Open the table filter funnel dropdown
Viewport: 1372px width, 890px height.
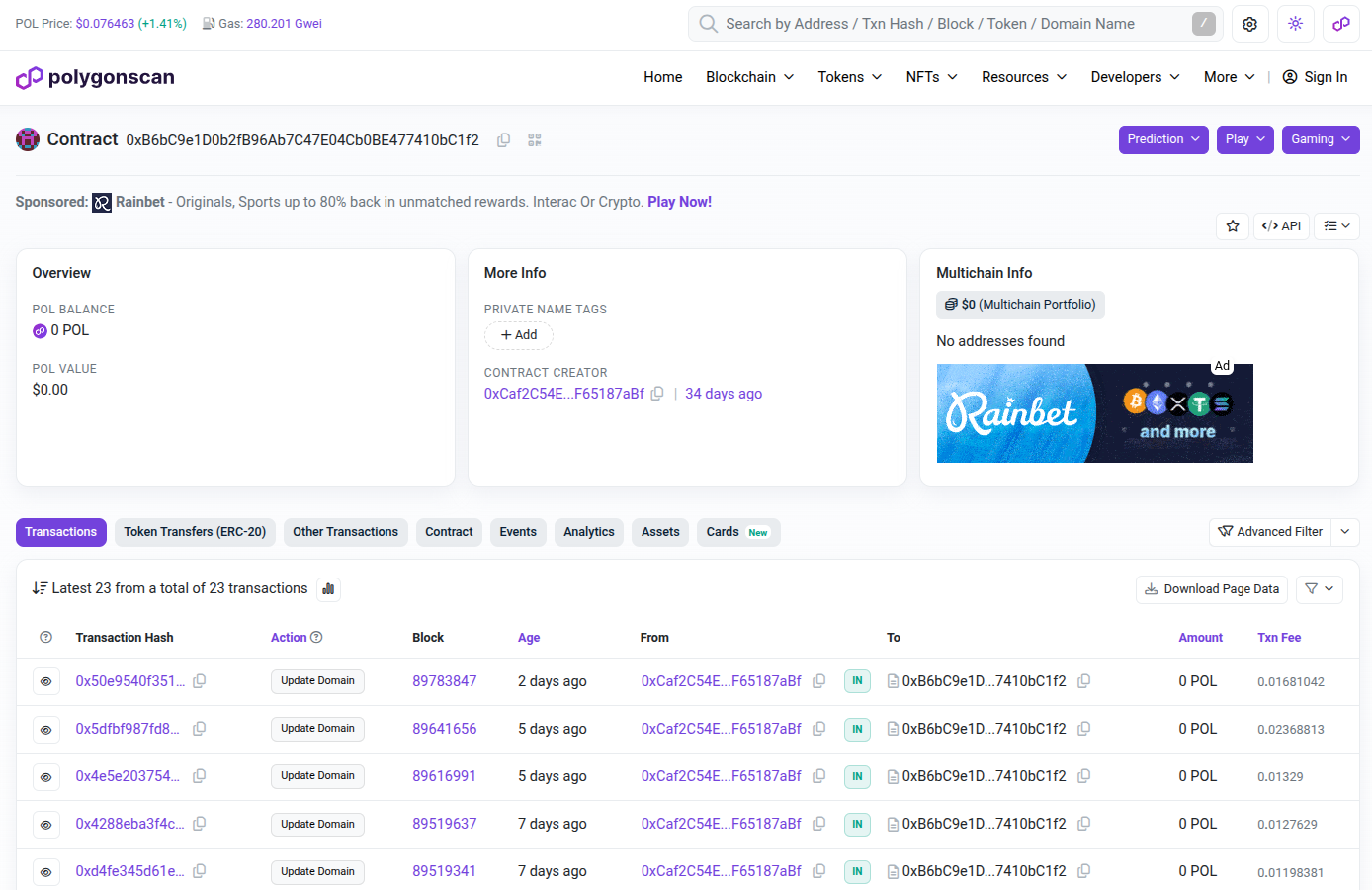pos(1320,589)
